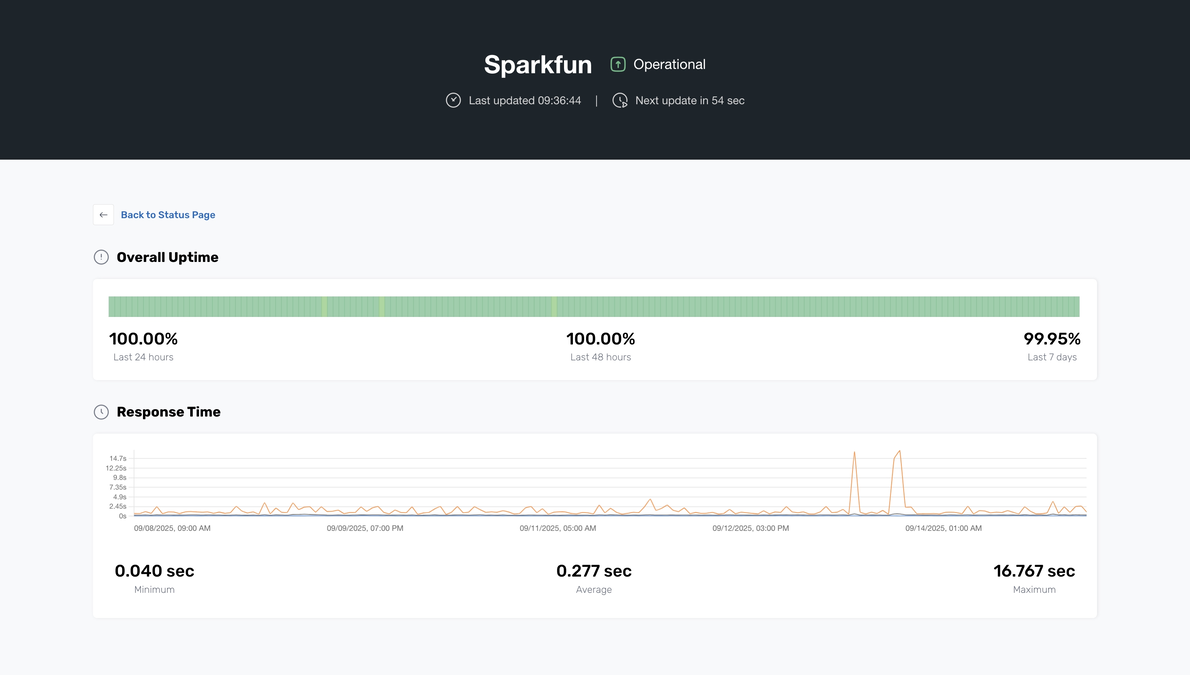Select the 16.767 sec Maximum value
Viewport: 1190px width, 675px height.
[1034, 570]
